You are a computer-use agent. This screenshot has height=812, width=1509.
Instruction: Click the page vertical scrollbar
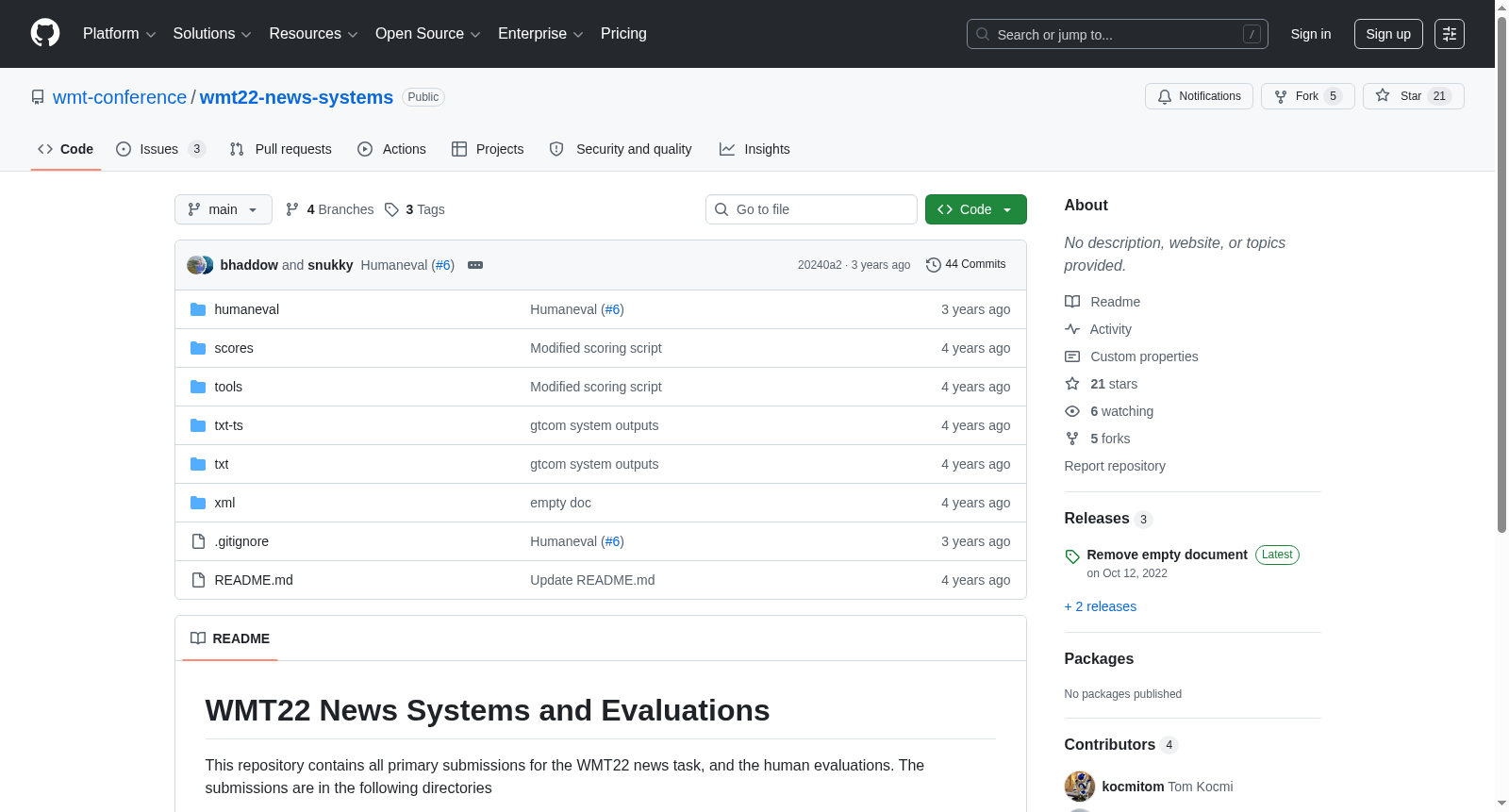tap(1501, 273)
